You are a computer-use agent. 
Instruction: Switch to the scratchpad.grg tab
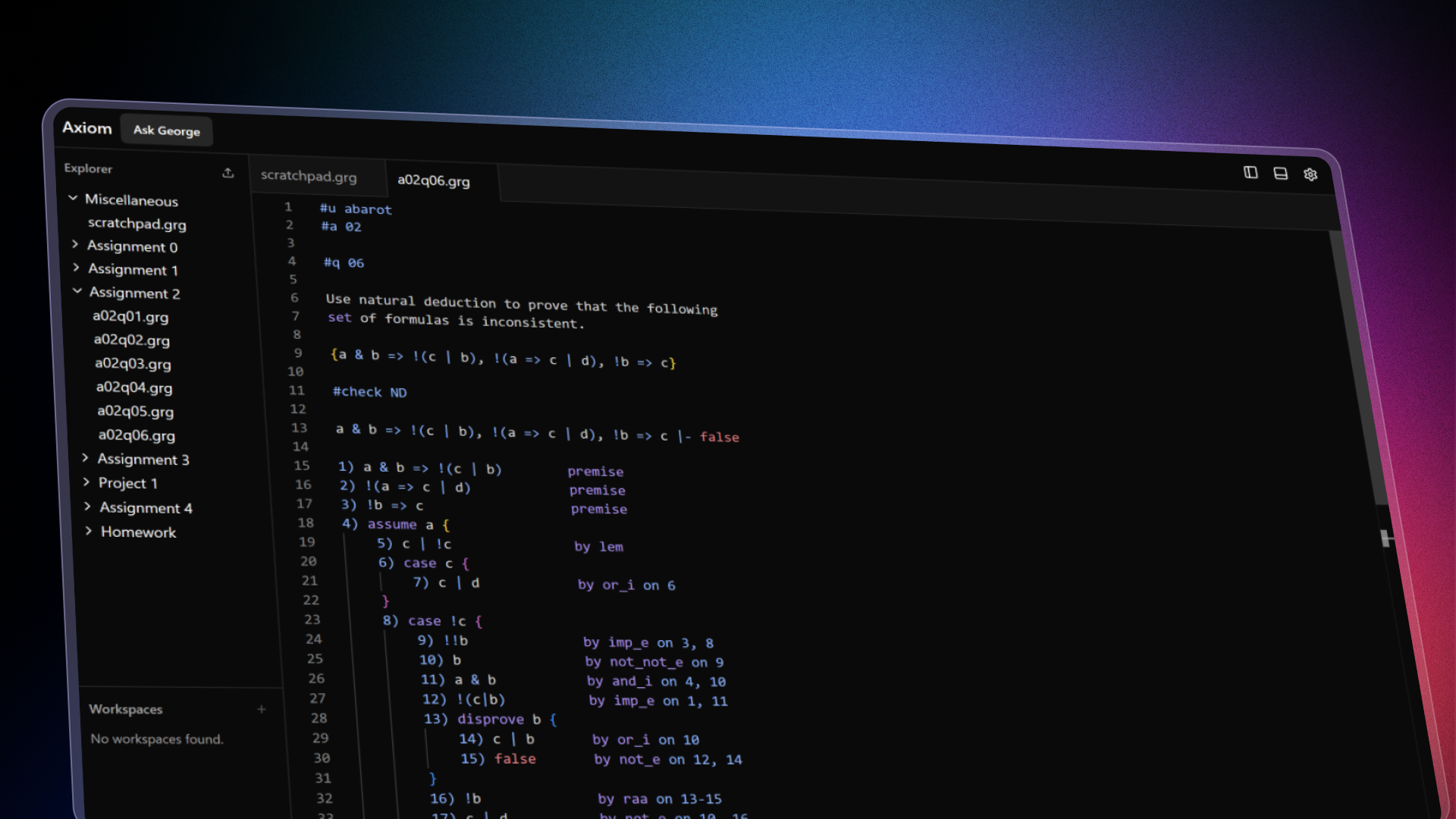309,176
